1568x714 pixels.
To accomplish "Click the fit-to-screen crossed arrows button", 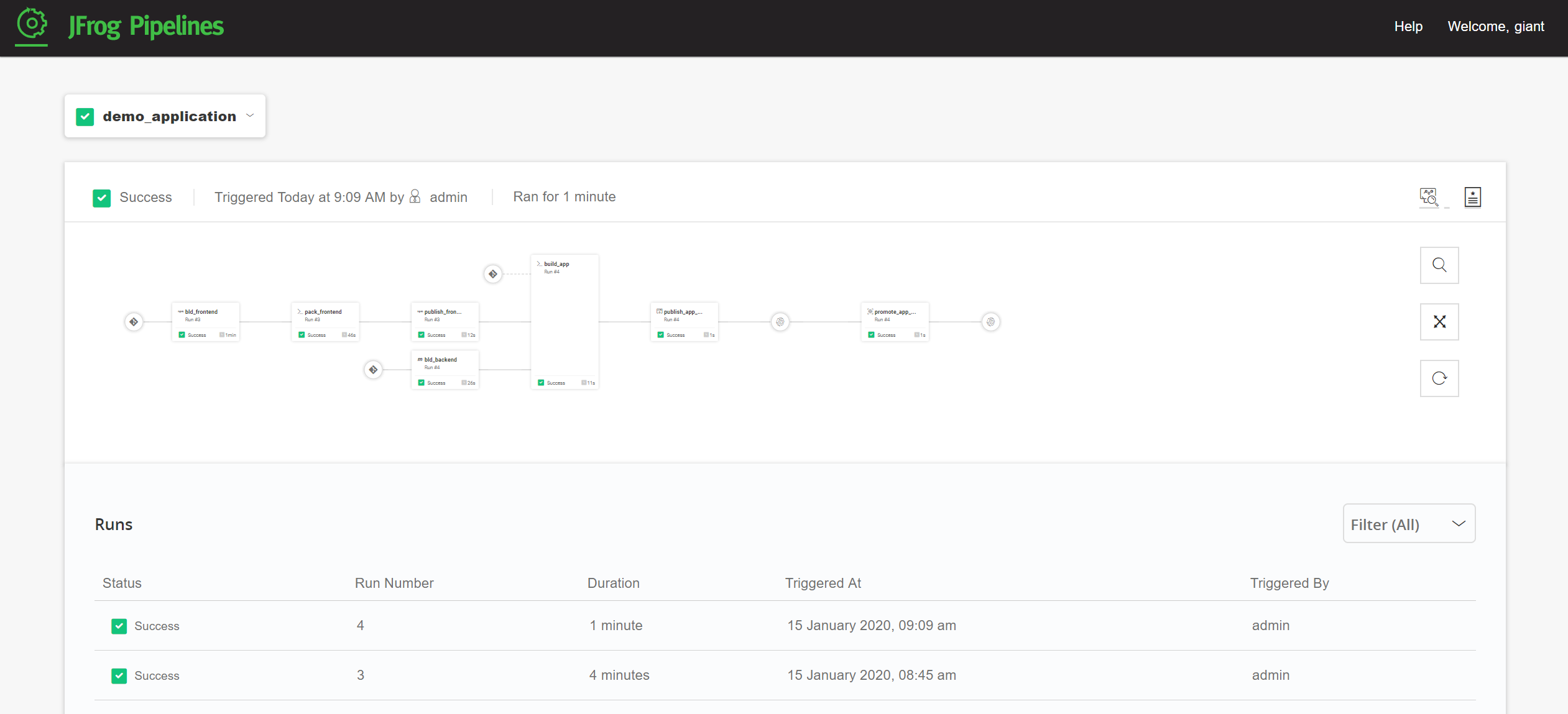I will [1439, 322].
